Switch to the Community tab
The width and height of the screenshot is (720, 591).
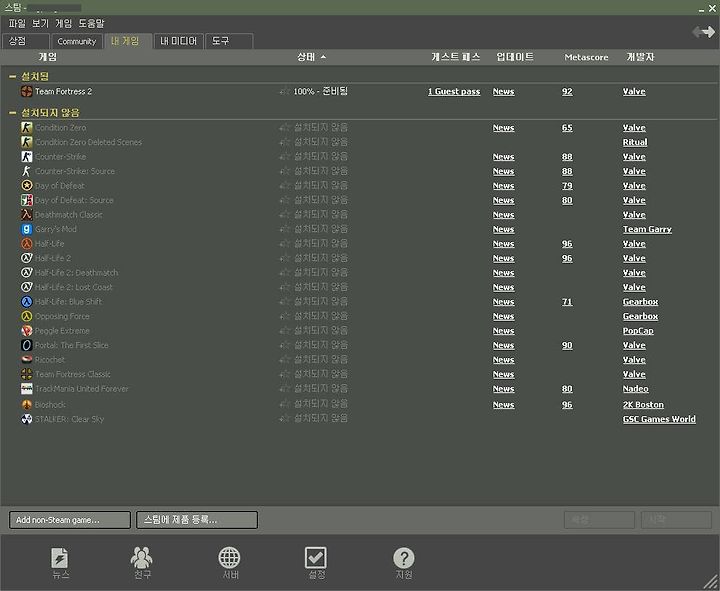click(x=77, y=41)
